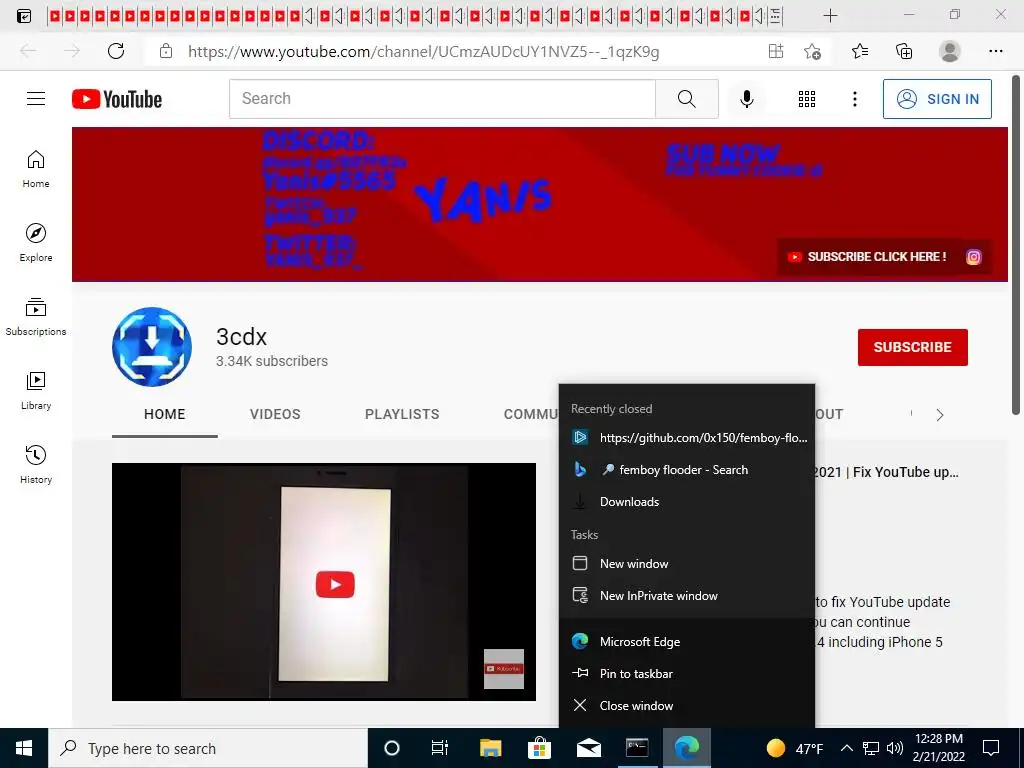Screen dimensions: 1024x768
Task: Choose New window task
Action: [x=687, y=564]
